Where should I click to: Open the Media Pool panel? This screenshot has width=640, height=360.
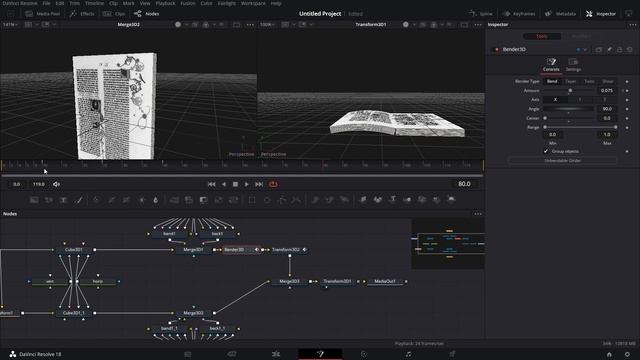click(42, 13)
